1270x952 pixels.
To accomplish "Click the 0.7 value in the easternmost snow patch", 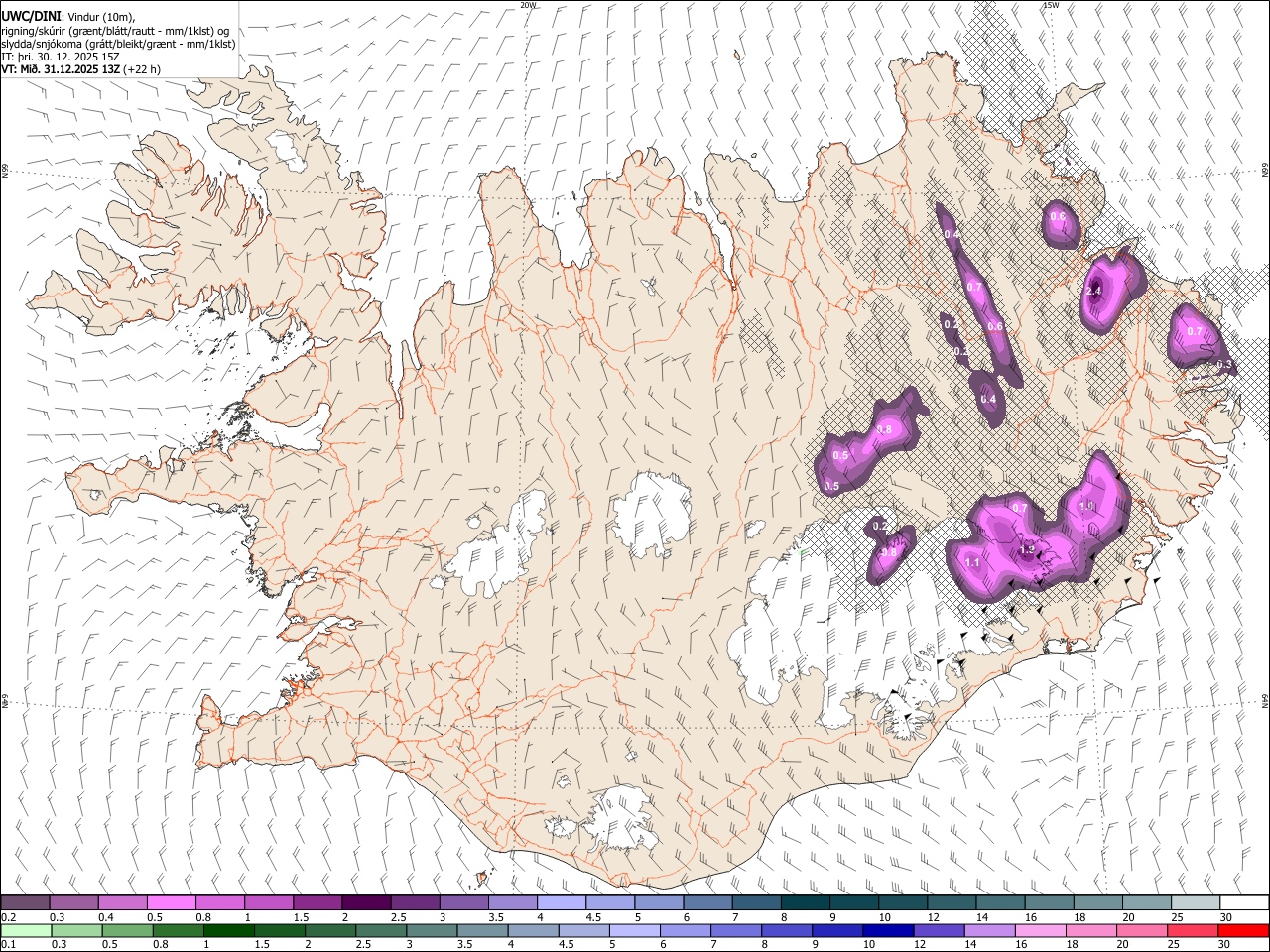I will click(x=1196, y=331).
